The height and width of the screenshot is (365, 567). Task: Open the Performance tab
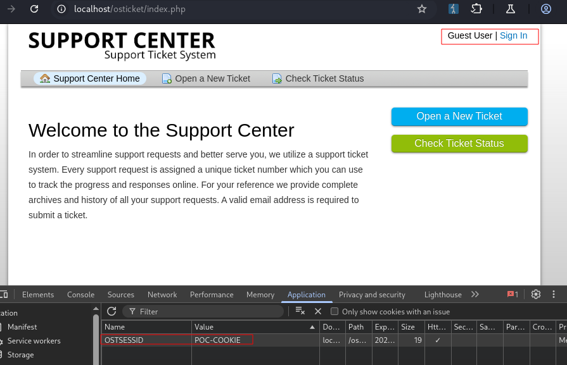(x=212, y=294)
